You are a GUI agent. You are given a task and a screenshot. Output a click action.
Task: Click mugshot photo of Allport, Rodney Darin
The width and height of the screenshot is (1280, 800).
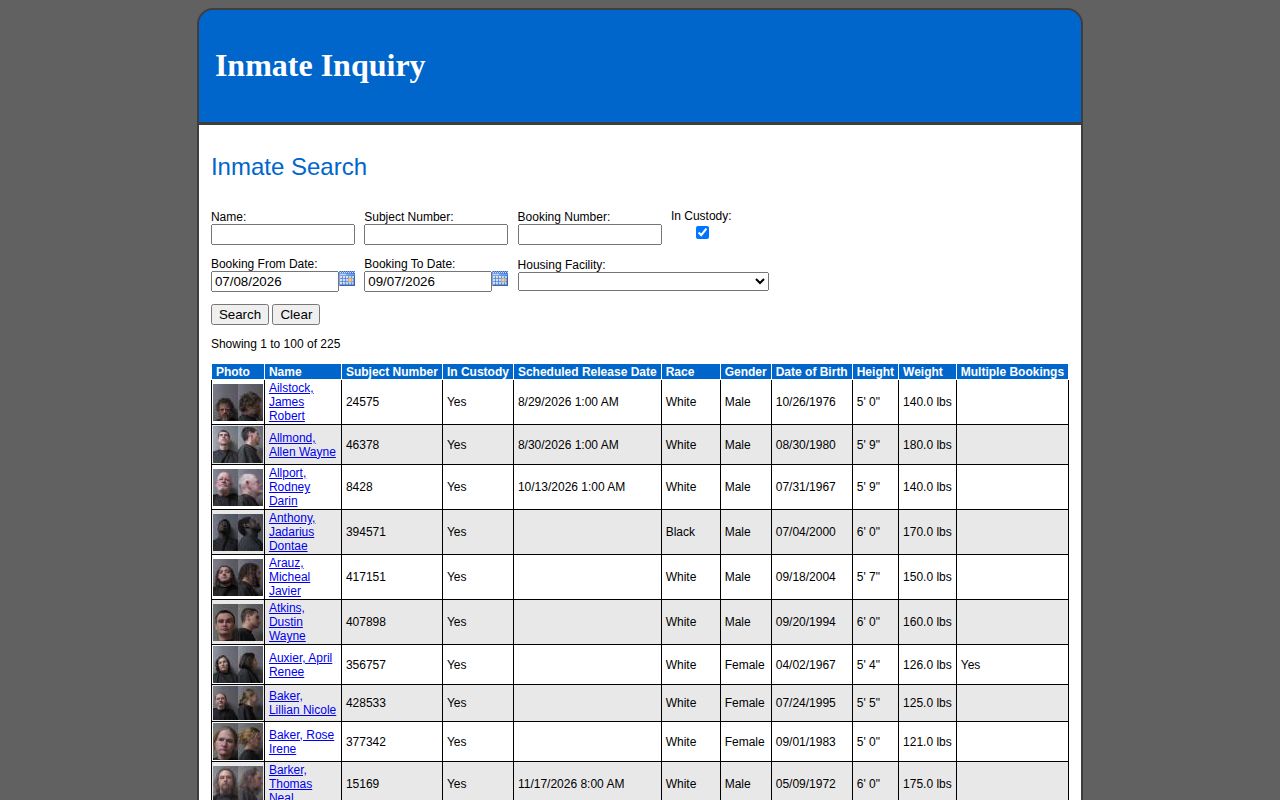(238, 488)
